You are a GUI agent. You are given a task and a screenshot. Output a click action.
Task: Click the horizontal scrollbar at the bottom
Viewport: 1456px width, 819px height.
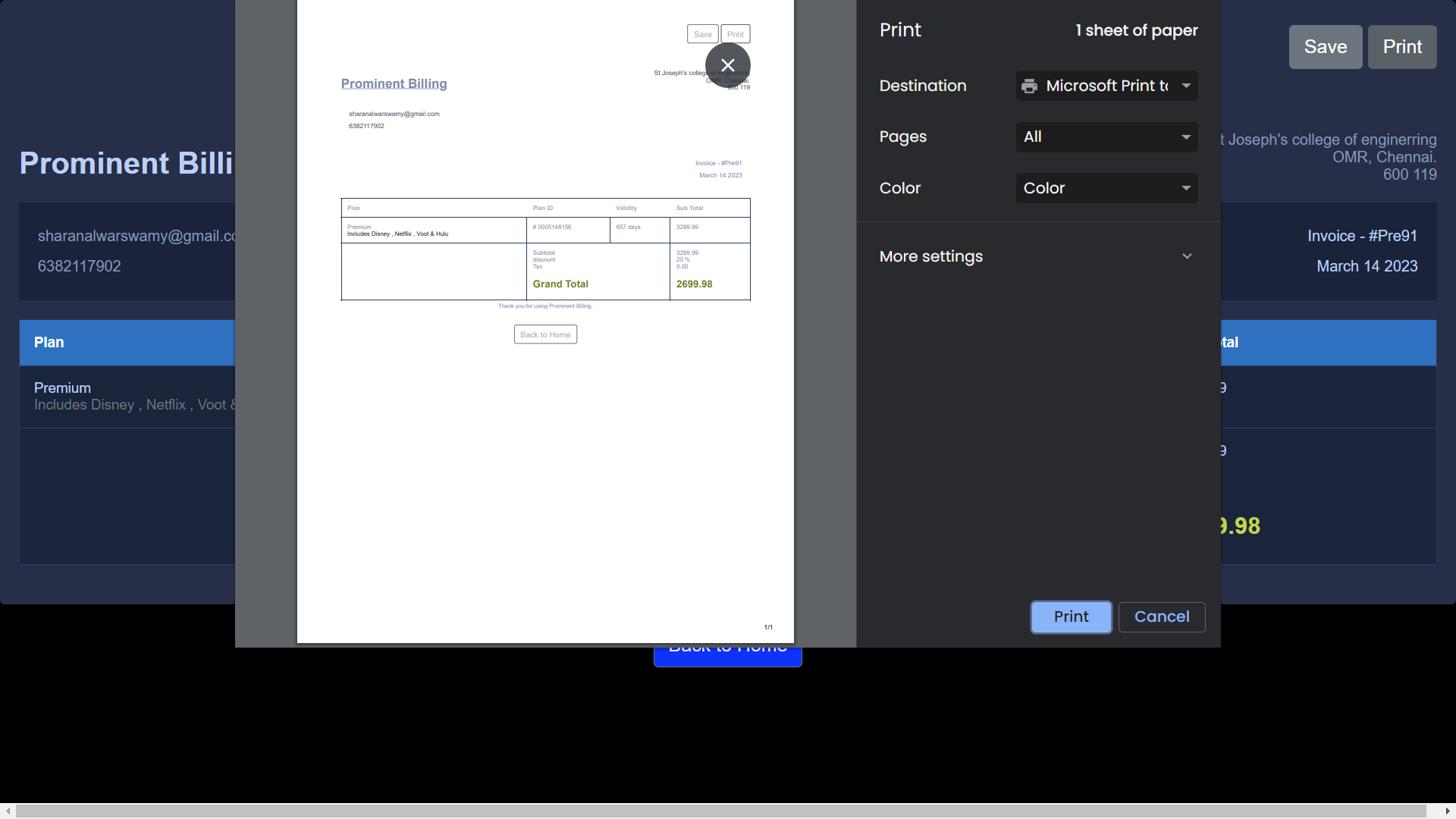point(720,811)
